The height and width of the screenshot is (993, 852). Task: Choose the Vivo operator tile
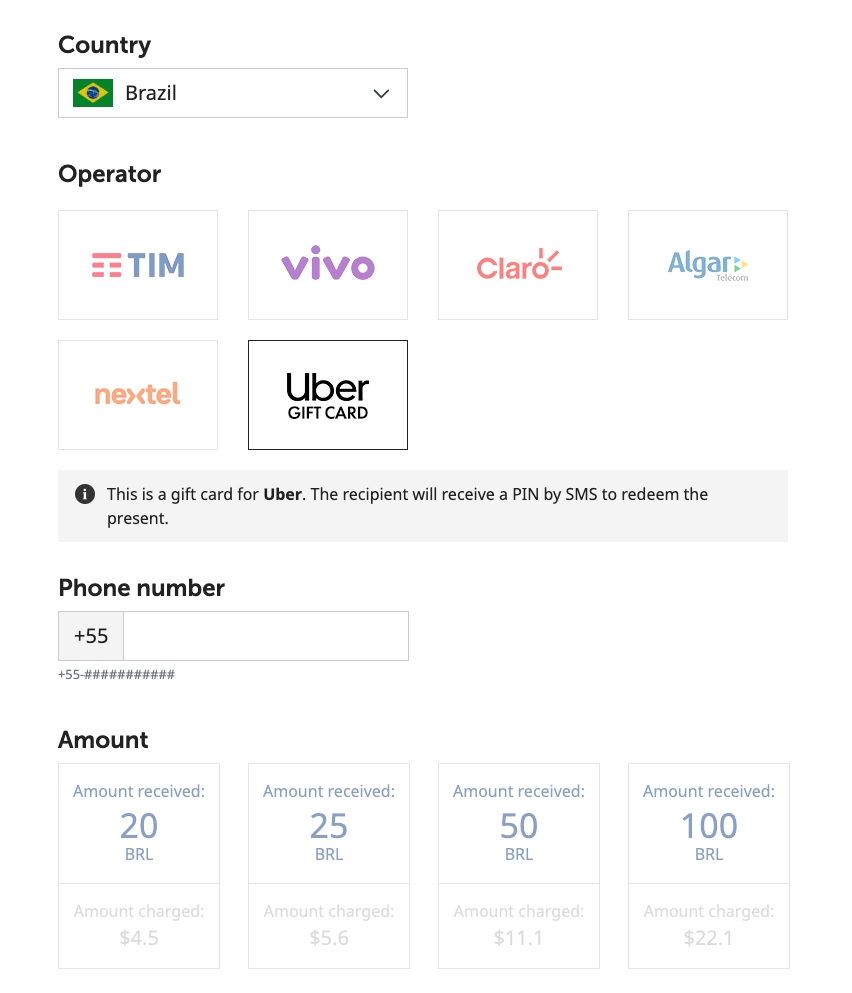click(x=327, y=265)
